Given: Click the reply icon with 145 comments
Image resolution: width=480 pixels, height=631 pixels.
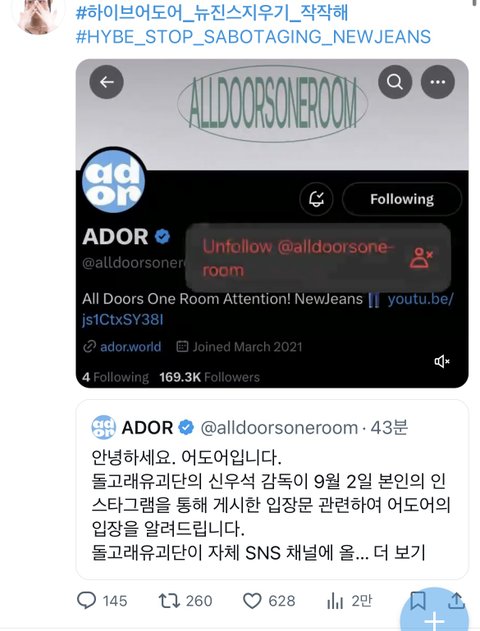Looking at the screenshot, I should pyautogui.click(x=87, y=600).
